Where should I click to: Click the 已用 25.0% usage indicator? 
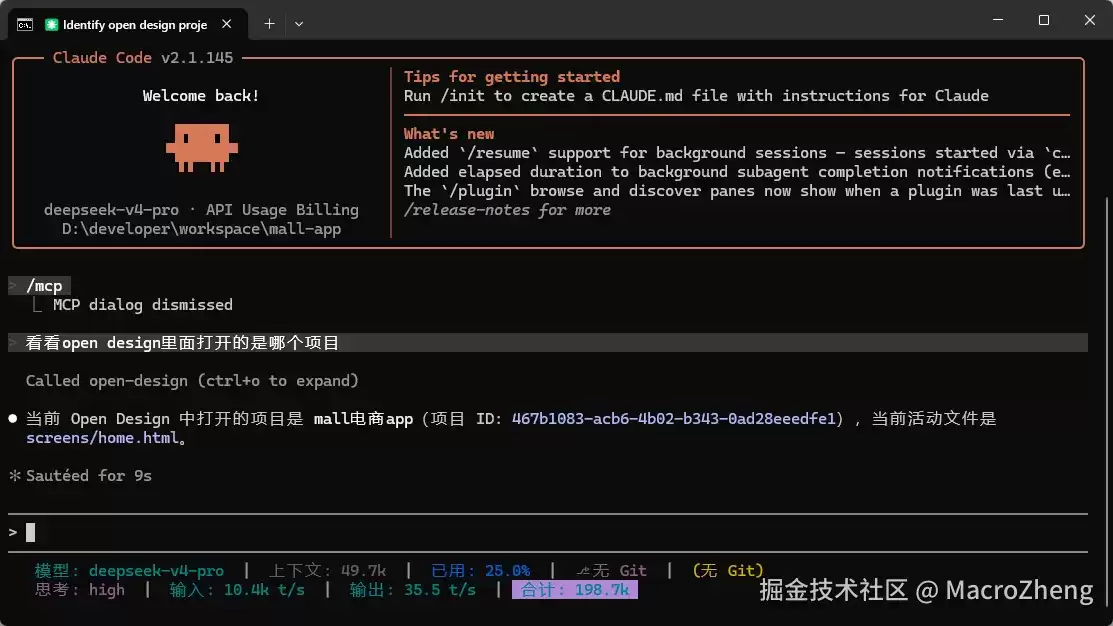click(481, 571)
